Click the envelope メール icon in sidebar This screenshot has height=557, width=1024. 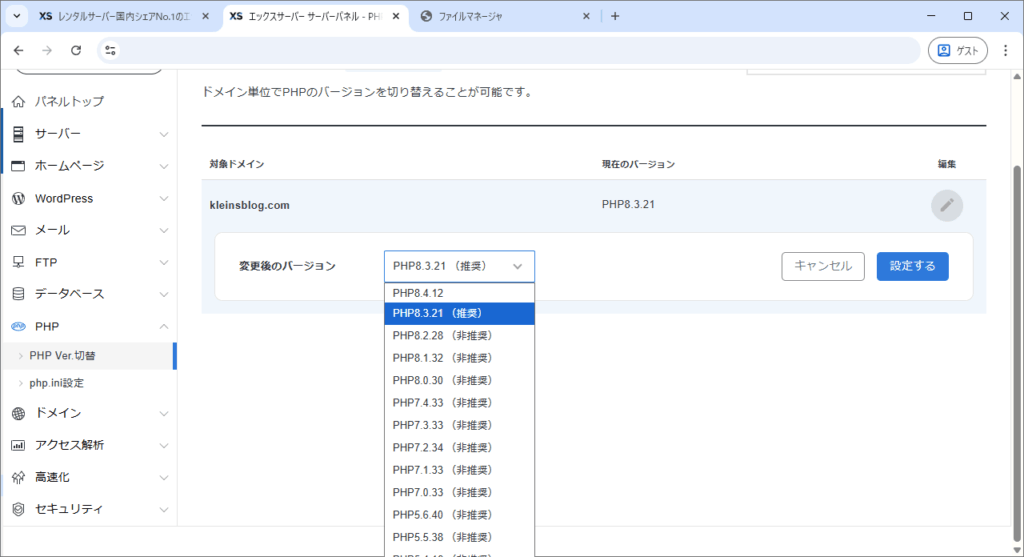click(18, 230)
